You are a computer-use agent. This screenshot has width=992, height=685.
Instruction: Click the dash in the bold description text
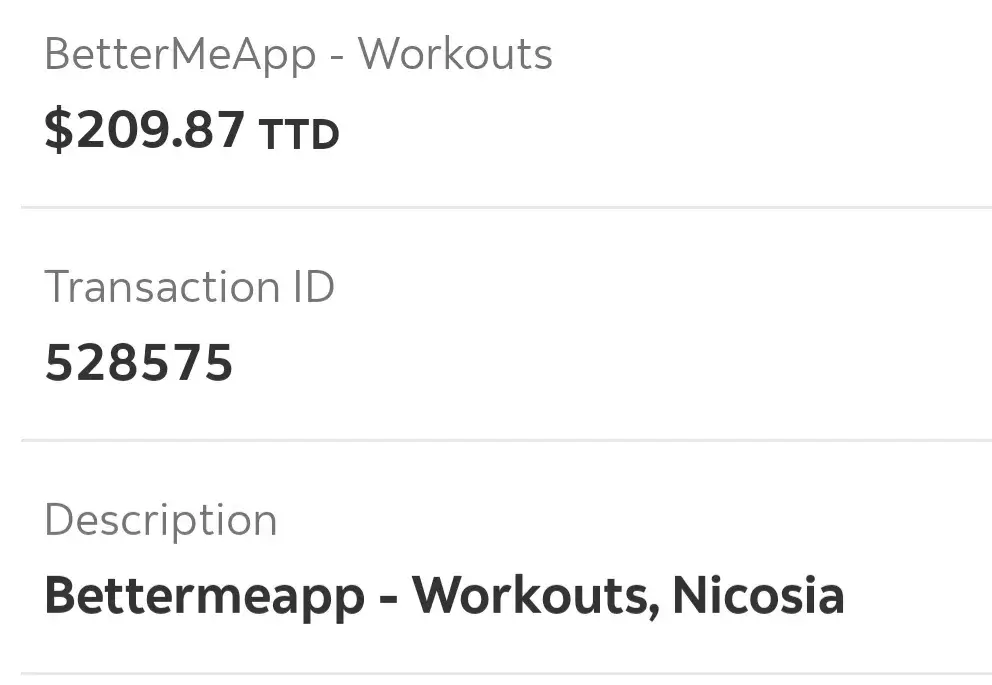tap(388, 598)
